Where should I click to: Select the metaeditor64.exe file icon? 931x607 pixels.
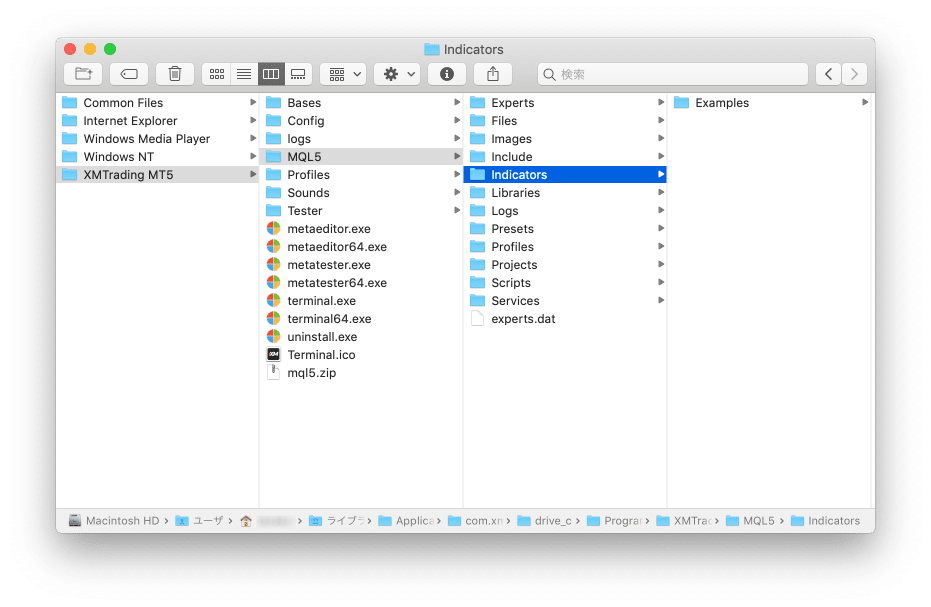click(x=273, y=246)
